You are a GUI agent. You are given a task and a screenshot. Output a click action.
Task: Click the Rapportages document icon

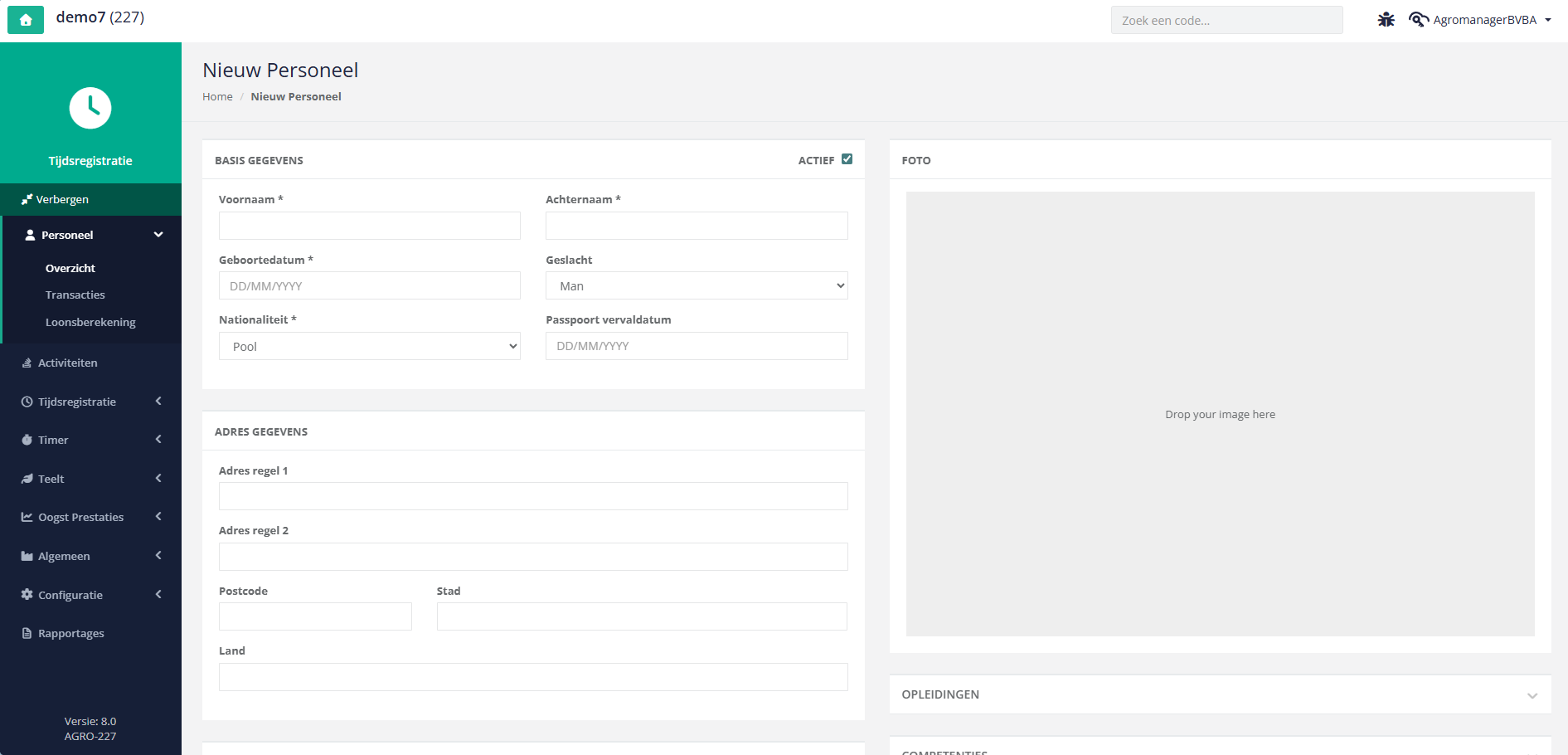(x=27, y=633)
